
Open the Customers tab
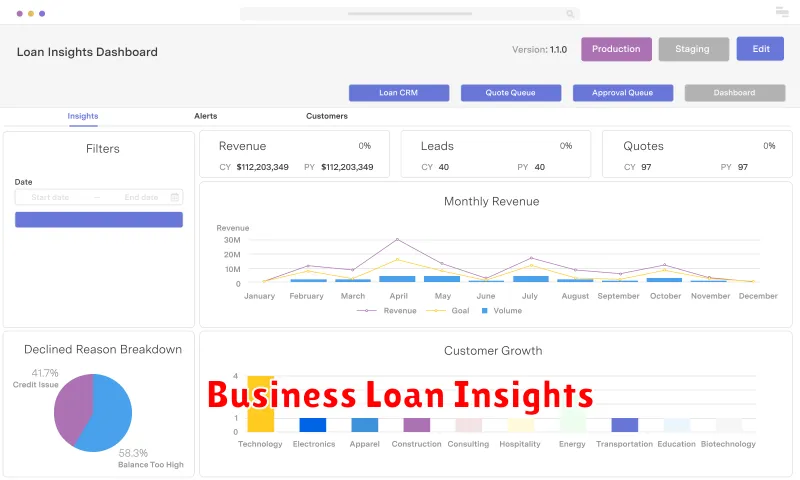coord(327,116)
